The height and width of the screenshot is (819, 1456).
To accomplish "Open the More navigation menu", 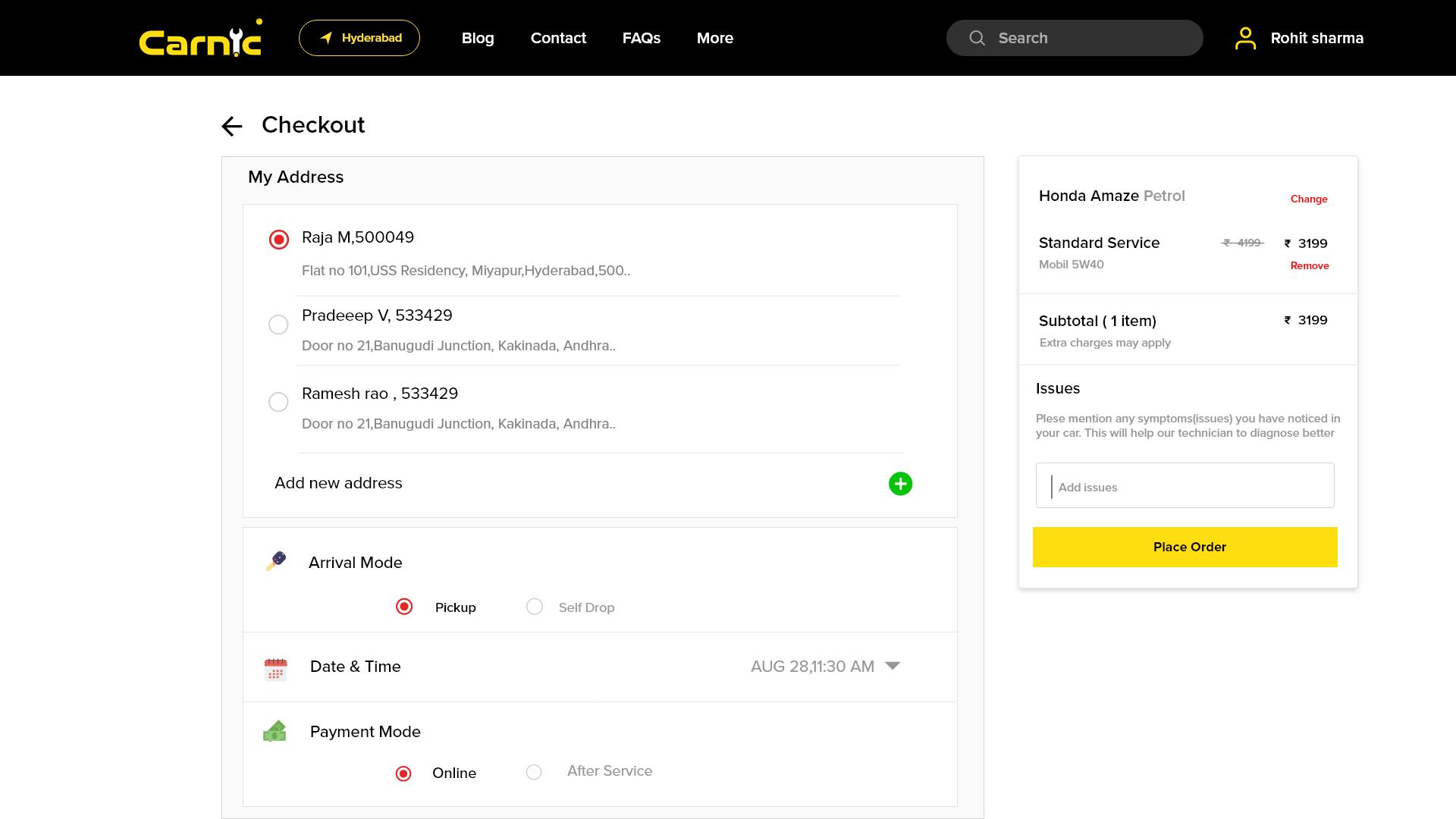I will point(714,38).
